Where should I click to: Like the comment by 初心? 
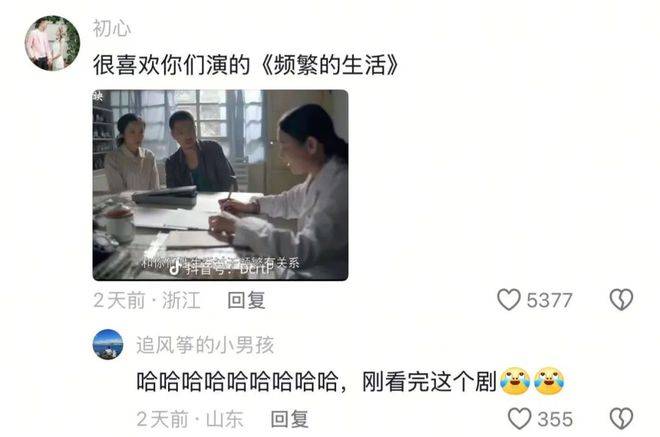509,299
